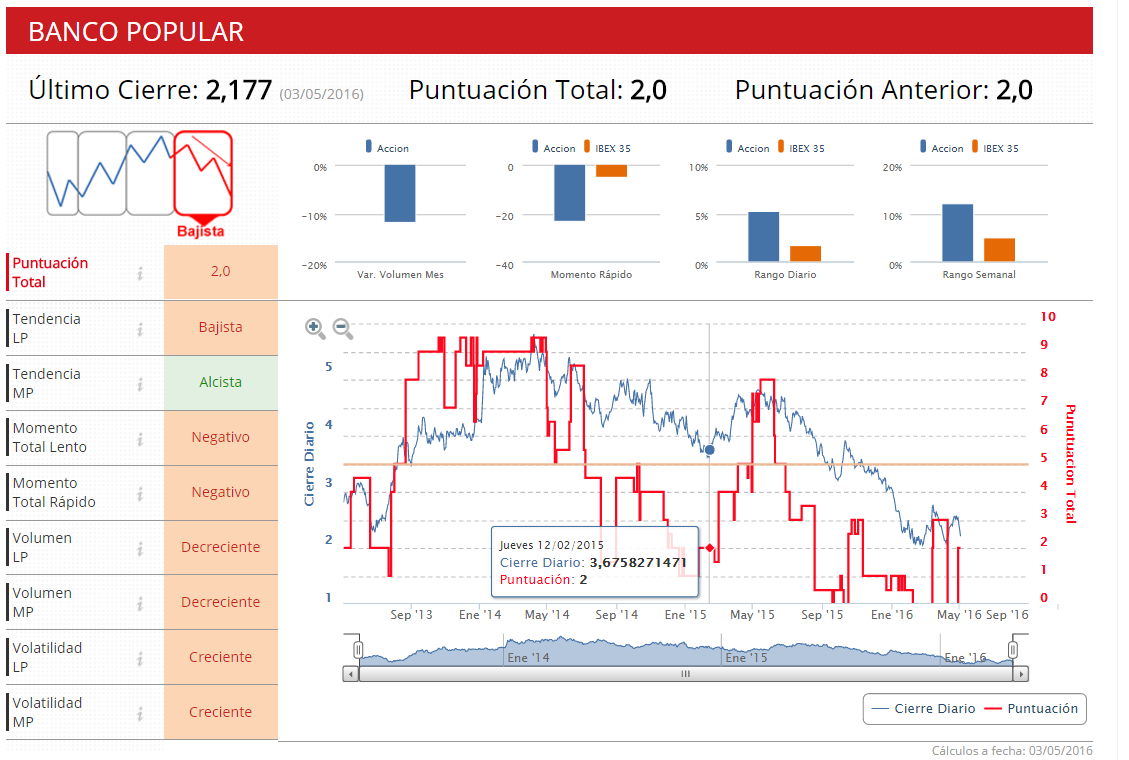
Task: Click the Alcista value for Tendencia MP
Action: tap(220, 382)
